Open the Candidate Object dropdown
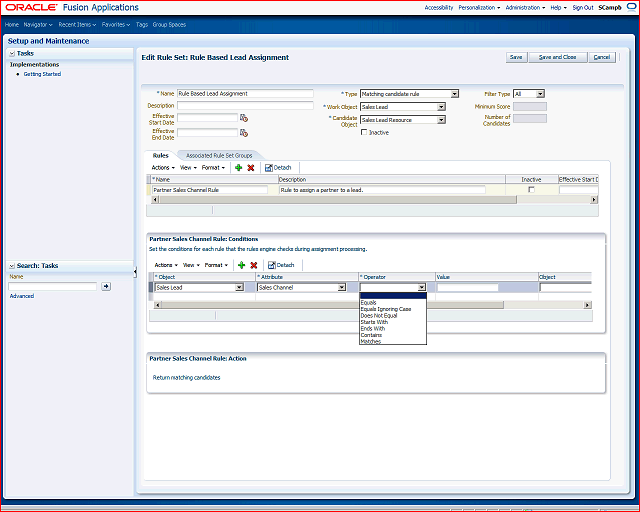The height and width of the screenshot is (512, 640). (441, 120)
